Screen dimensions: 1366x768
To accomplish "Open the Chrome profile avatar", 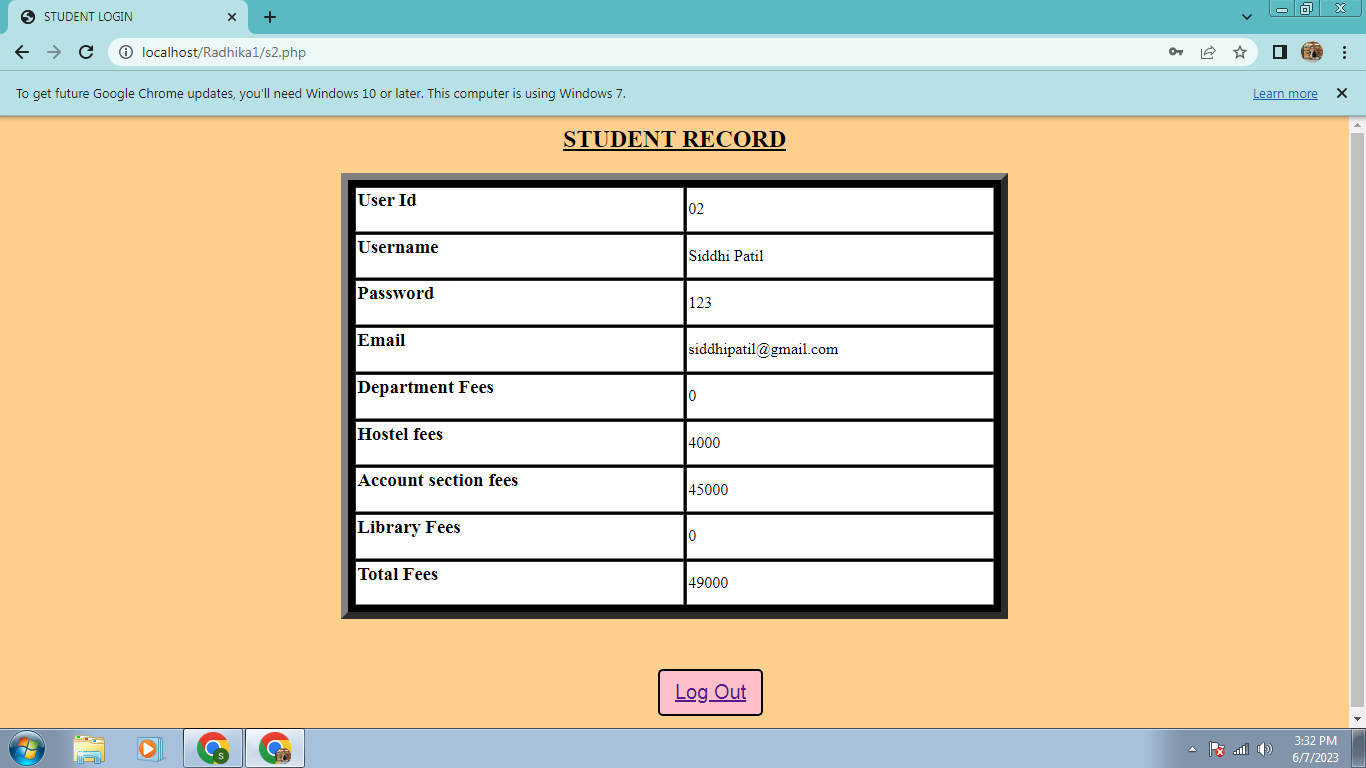I will [1313, 52].
